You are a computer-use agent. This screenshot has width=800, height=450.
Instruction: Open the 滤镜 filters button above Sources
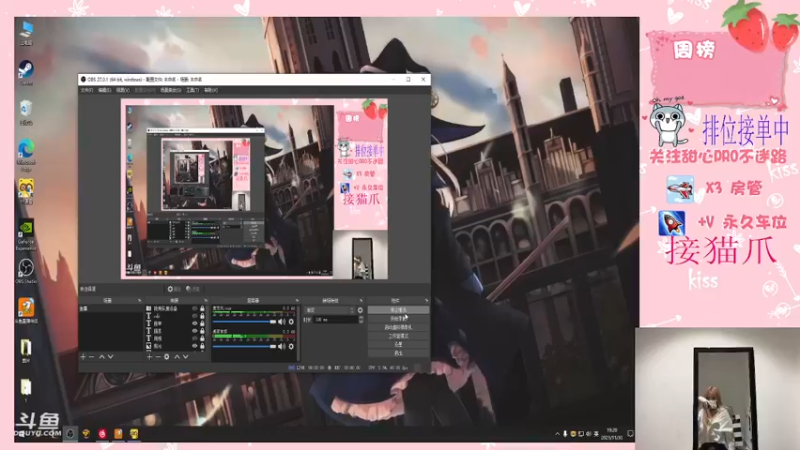[193, 289]
